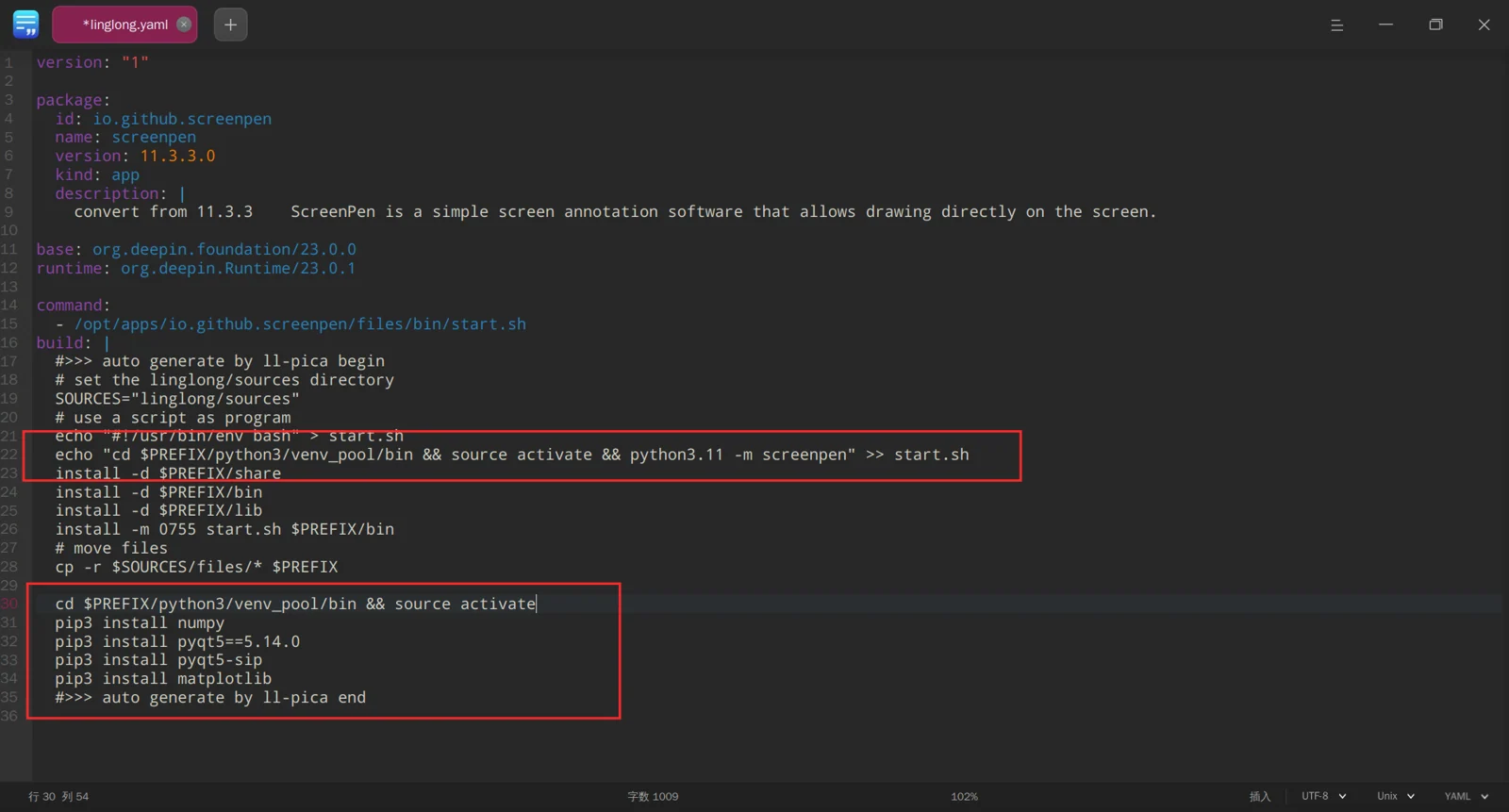Click line 'pip3 install matplotlib'
Screen dimensions: 1509x812
click(x=163, y=678)
